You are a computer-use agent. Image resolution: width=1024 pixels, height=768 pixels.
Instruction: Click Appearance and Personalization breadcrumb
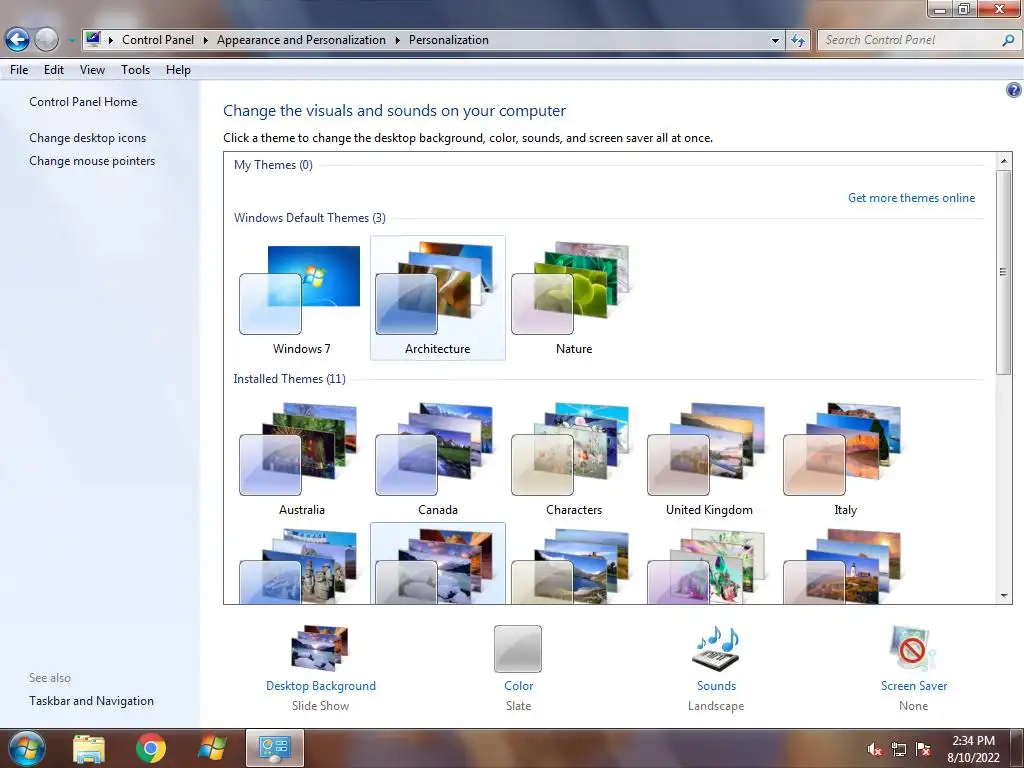301,40
